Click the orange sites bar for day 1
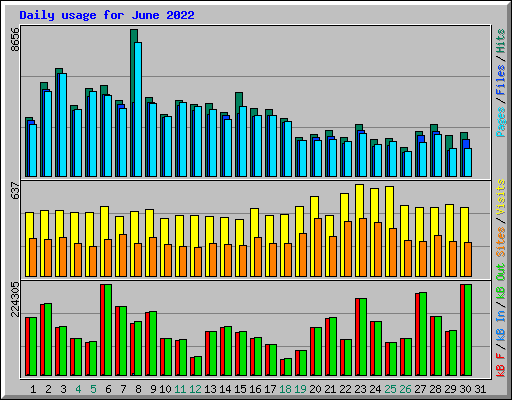 pos(33,257)
